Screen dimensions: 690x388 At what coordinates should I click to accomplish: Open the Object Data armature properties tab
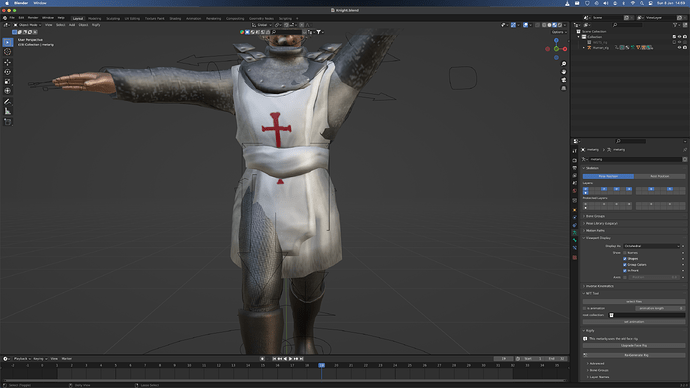click(575, 233)
